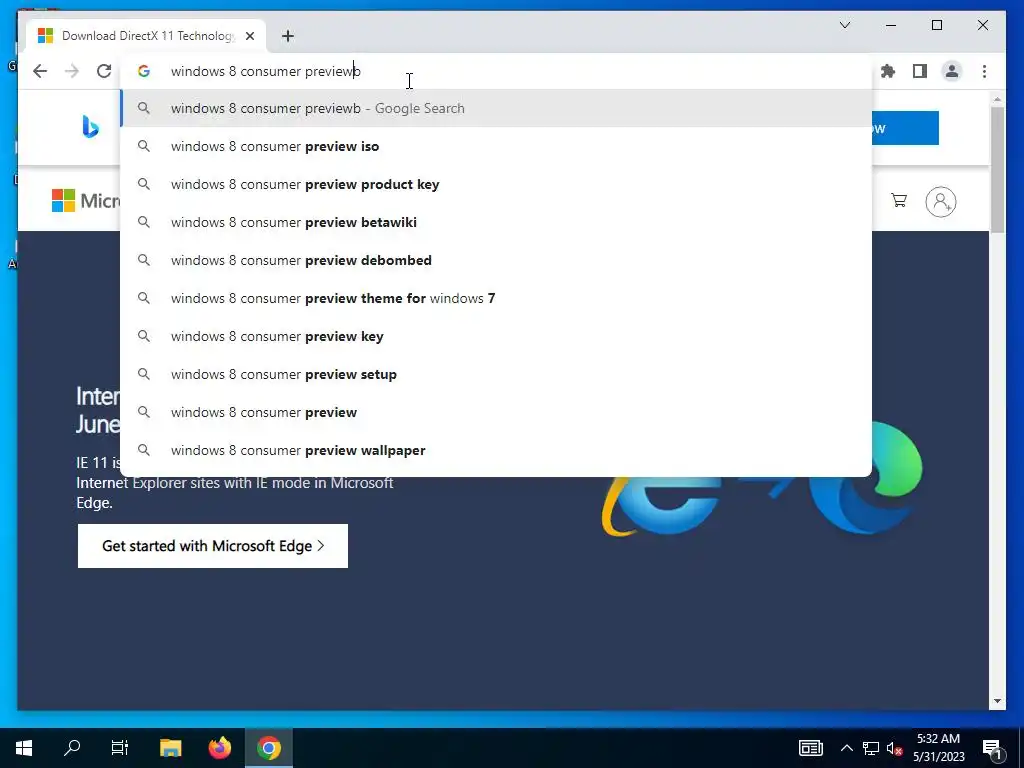Open clock showing 5:32 AM
Image resolution: width=1024 pixels, height=768 pixels.
click(x=938, y=748)
